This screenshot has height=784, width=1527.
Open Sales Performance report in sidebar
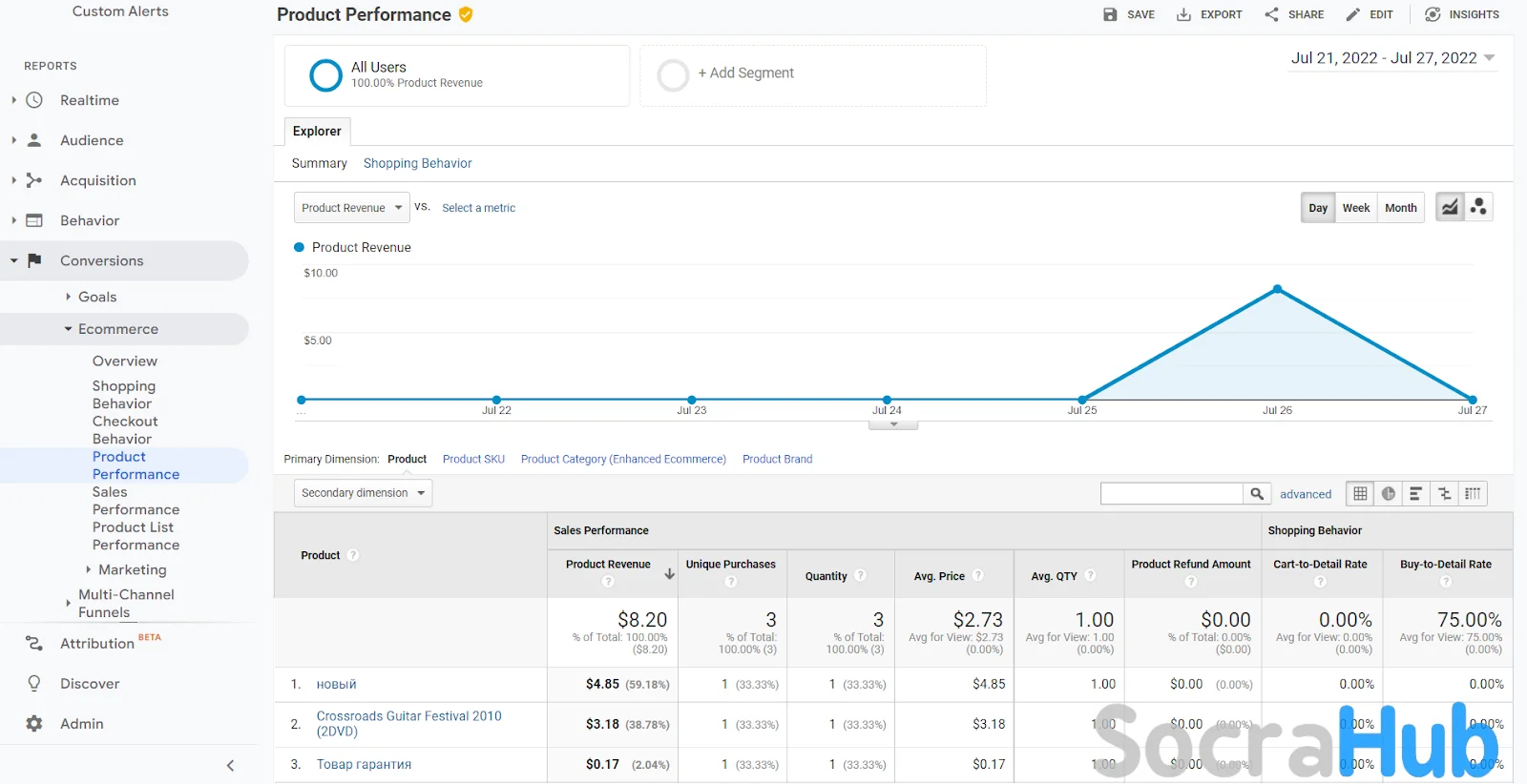point(136,501)
